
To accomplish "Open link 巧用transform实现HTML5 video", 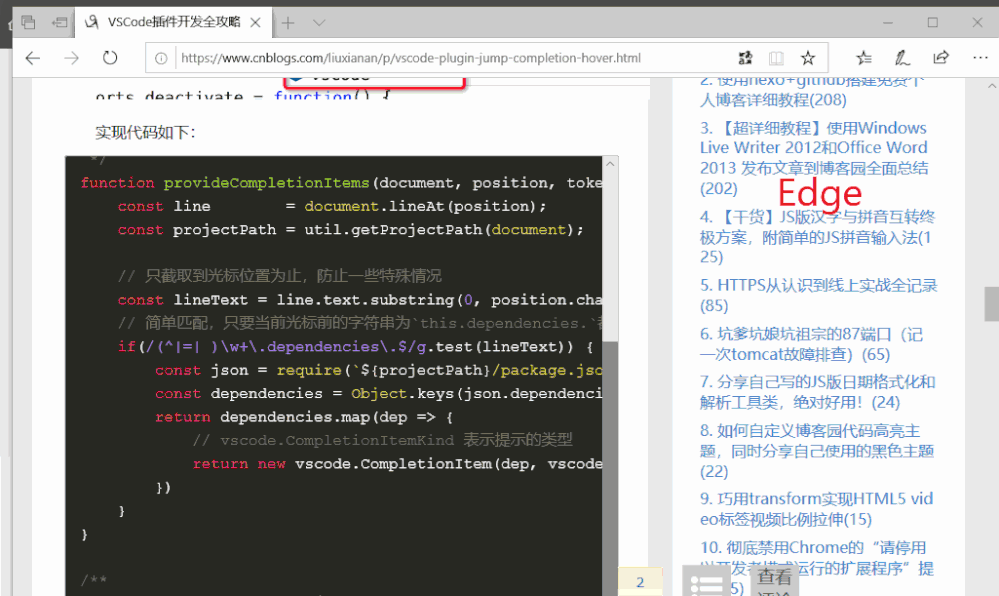I will (816, 509).
